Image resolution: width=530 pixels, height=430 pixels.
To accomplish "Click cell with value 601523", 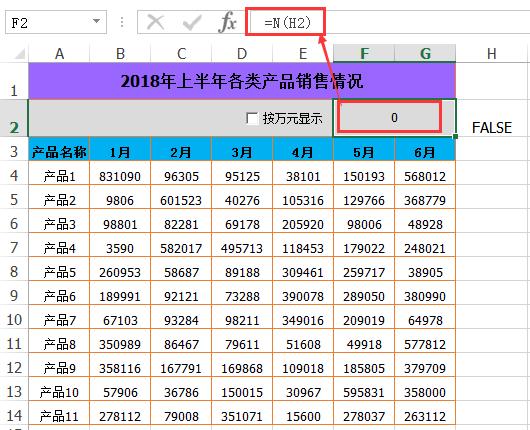I will click(181, 197).
